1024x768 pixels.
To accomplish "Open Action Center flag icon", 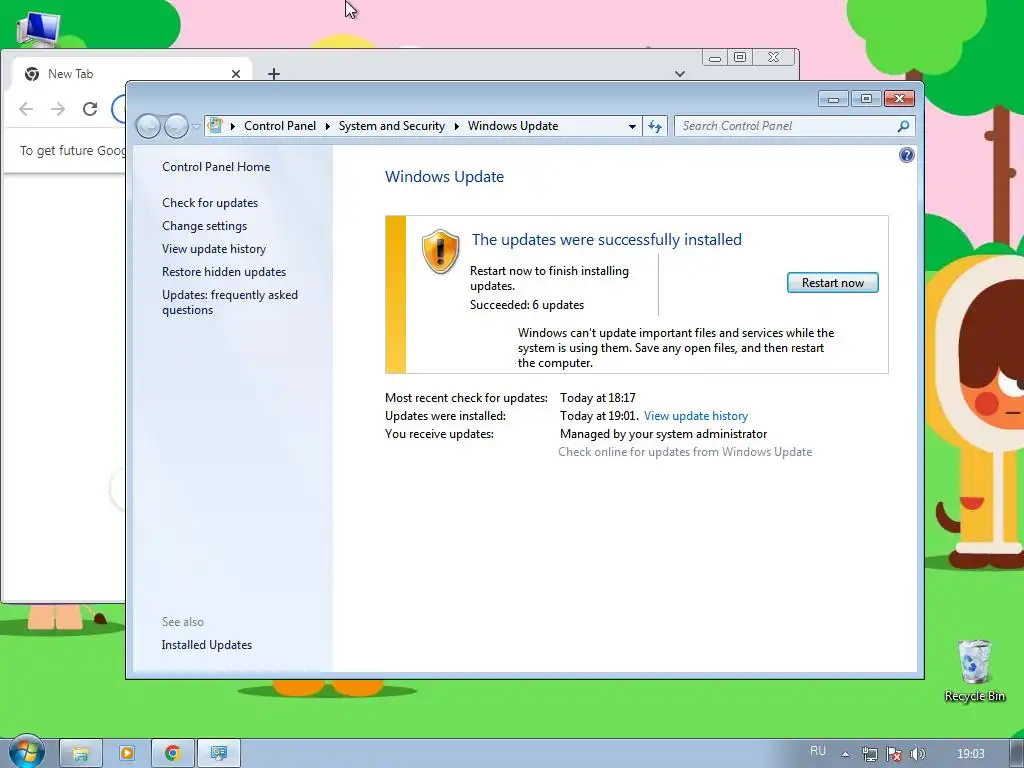I will pyautogui.click(x=894, y=754).
